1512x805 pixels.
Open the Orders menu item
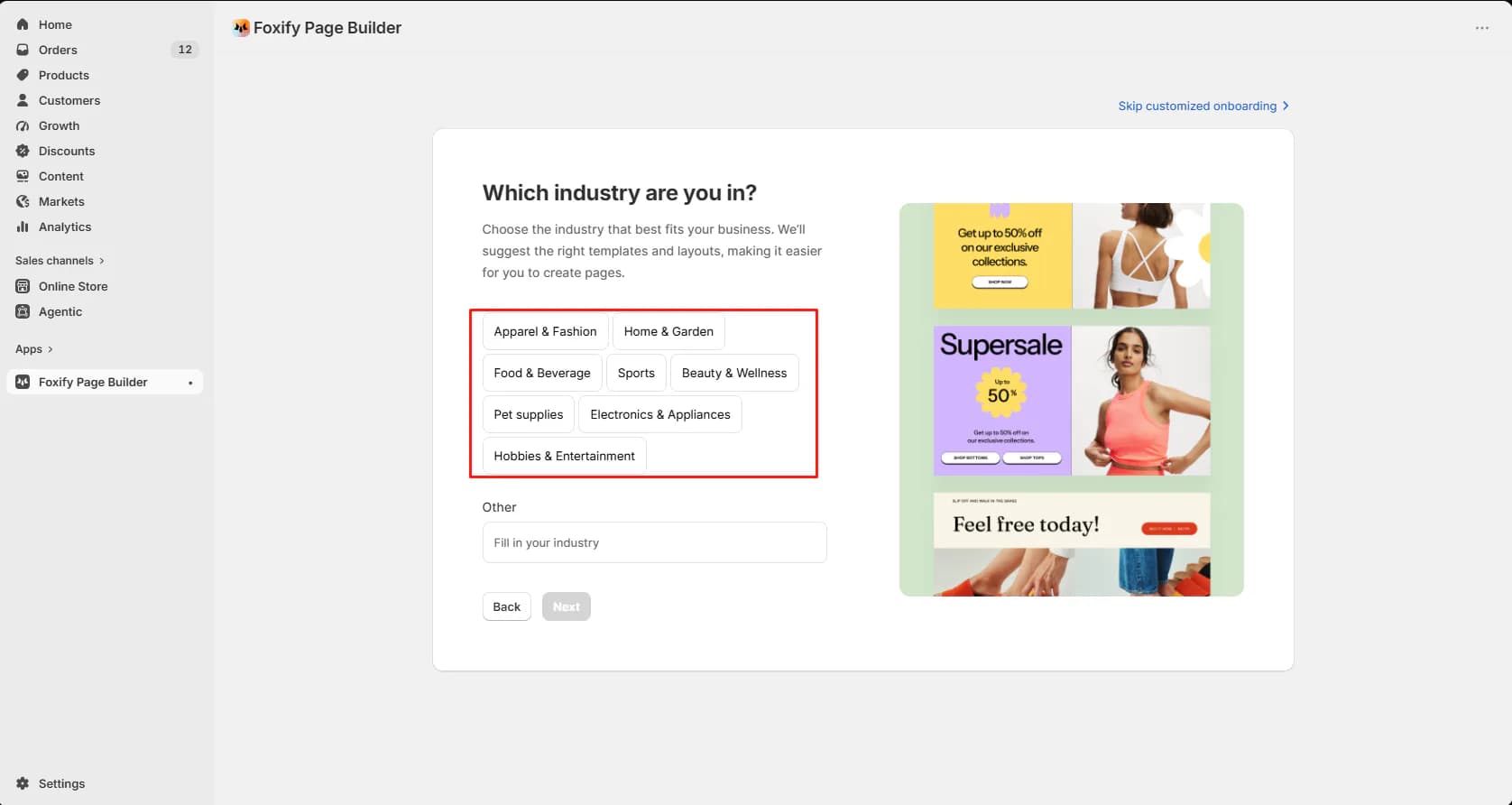point(106,50)
